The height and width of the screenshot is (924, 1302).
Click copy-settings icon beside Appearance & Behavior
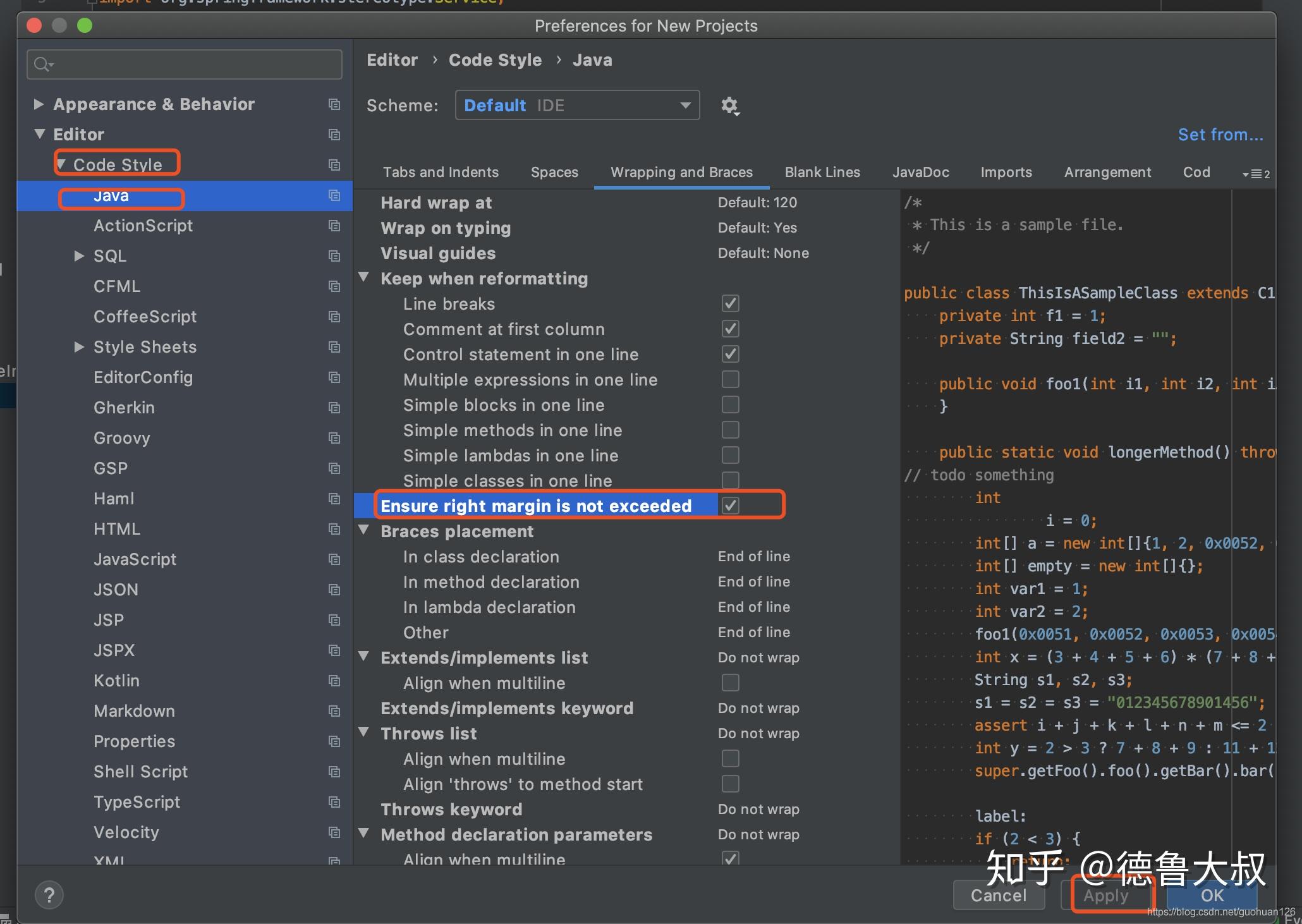click(x=334, y=104)
